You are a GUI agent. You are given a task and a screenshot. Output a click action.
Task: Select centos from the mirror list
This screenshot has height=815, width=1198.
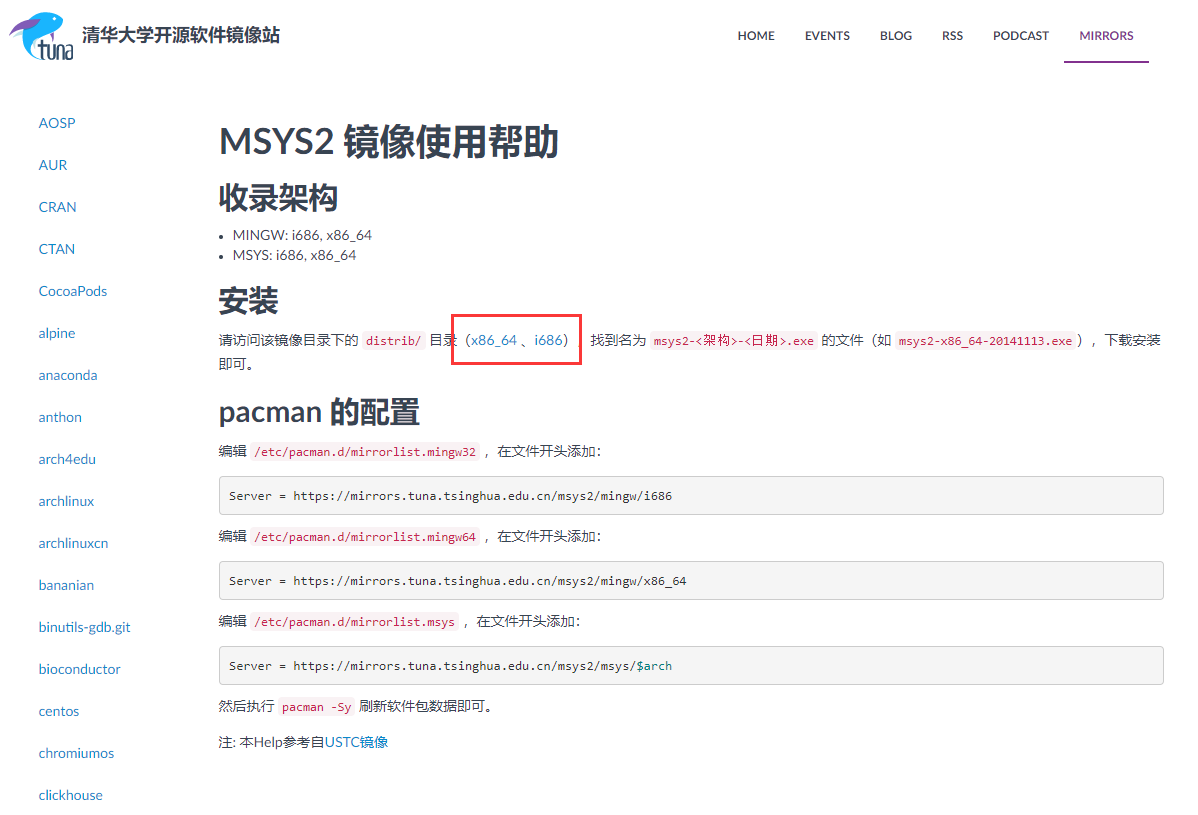[x=58, y=710]
